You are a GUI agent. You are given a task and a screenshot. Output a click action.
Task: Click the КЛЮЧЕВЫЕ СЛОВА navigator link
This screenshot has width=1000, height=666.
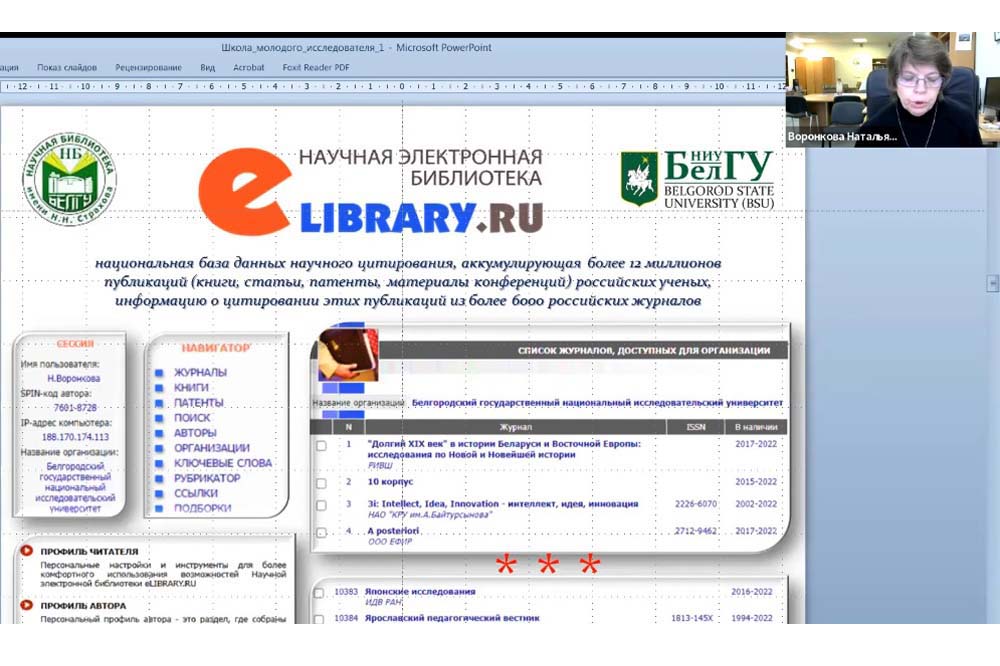pyautogui.click(x=222, y=463)
